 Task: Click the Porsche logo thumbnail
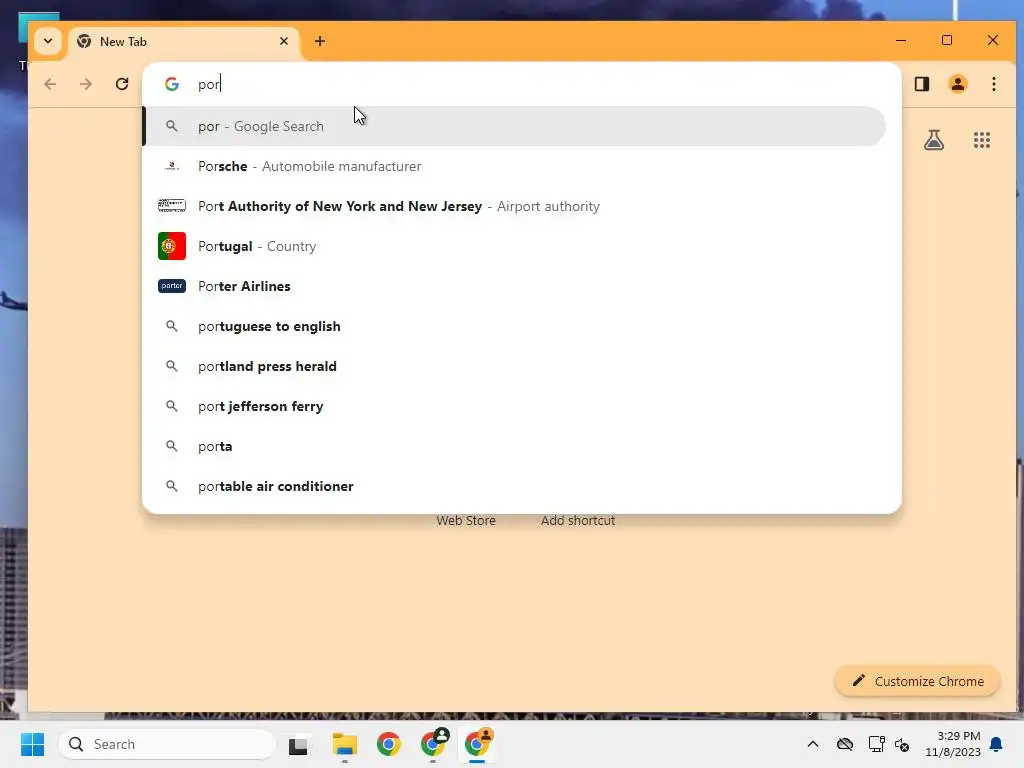172,167
